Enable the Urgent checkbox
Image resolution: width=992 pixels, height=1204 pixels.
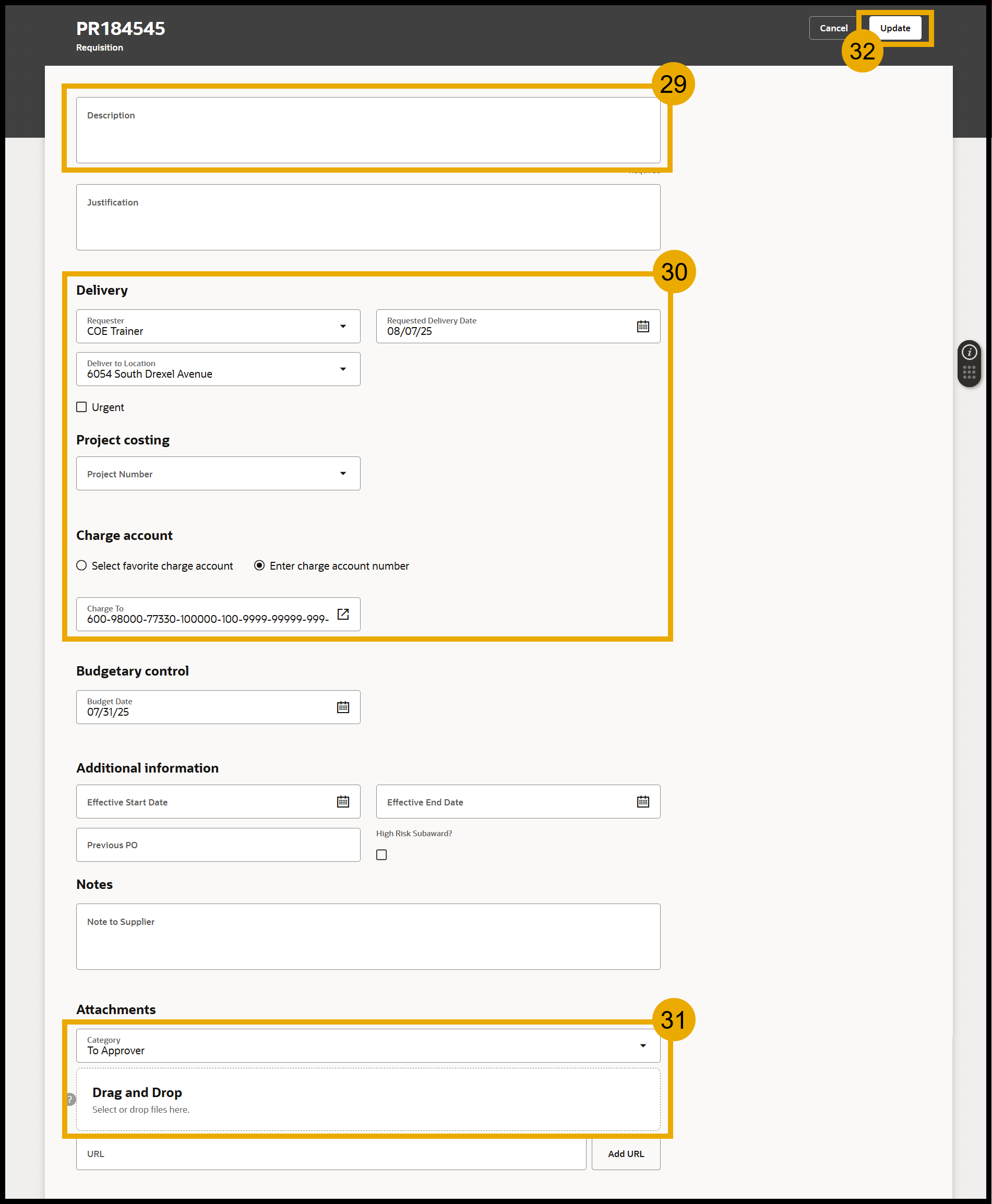tap(82, 407)
